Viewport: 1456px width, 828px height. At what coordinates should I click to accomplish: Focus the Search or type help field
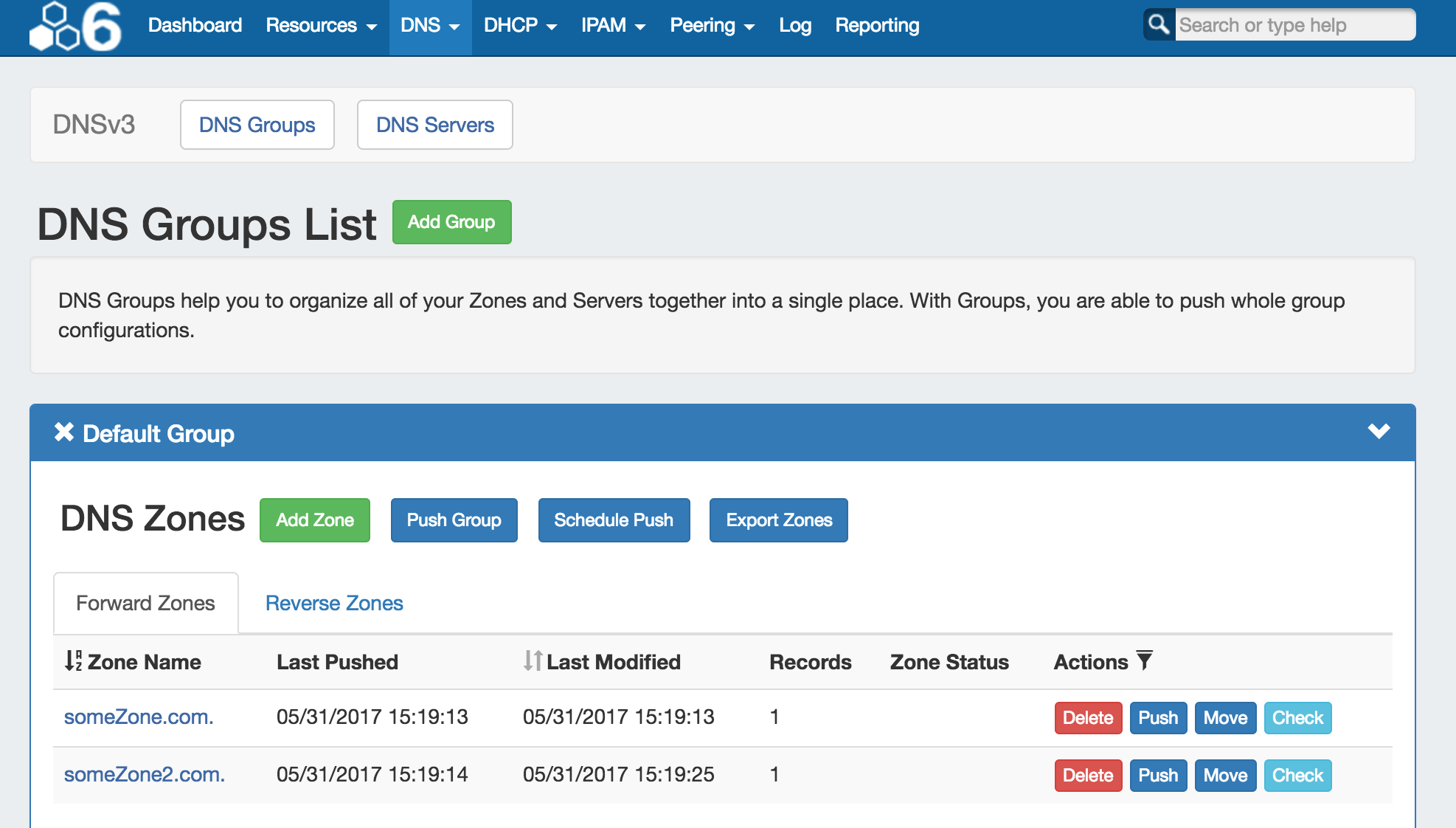pos(1294,25)
